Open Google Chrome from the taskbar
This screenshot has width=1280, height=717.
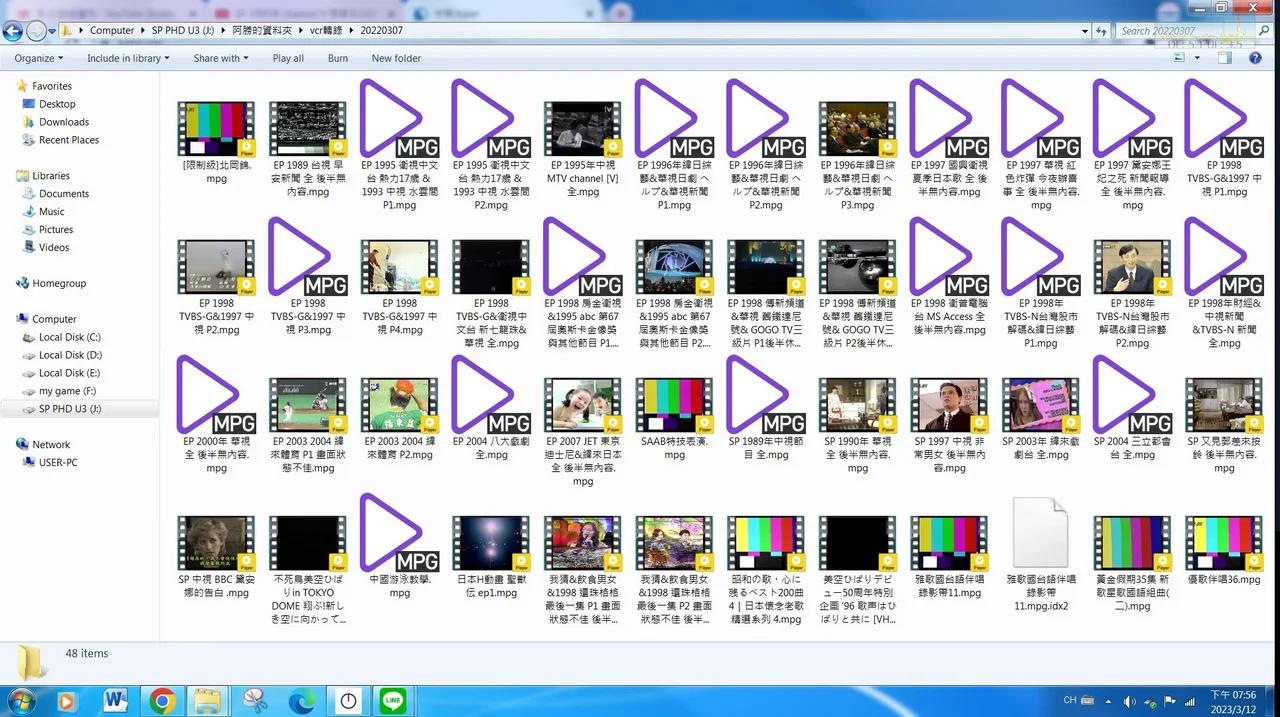coord(162,700)
